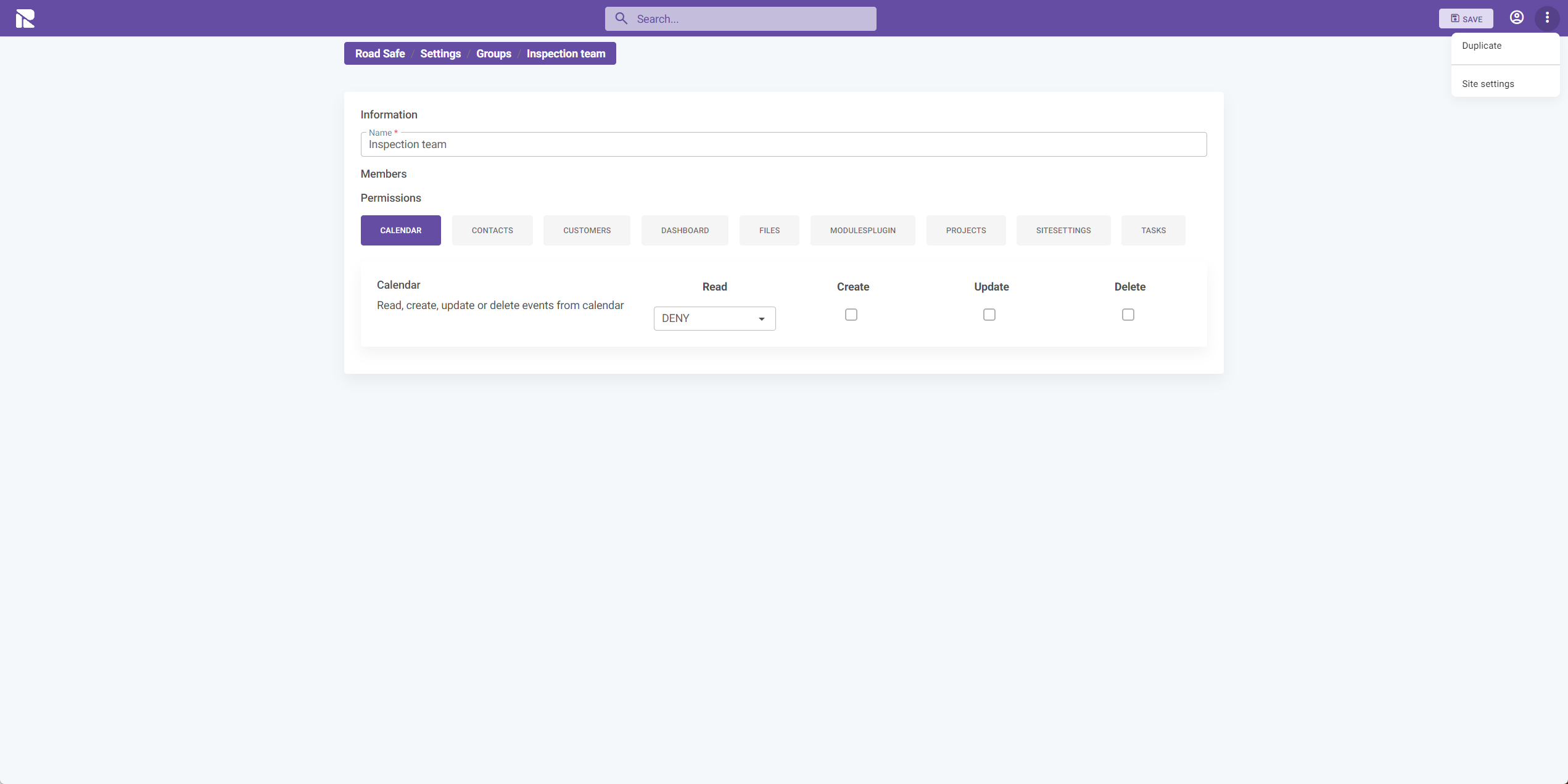Open the Settings navigation dropdown
This screenshot has width=1568, height=784.
[x=440, y=53]
